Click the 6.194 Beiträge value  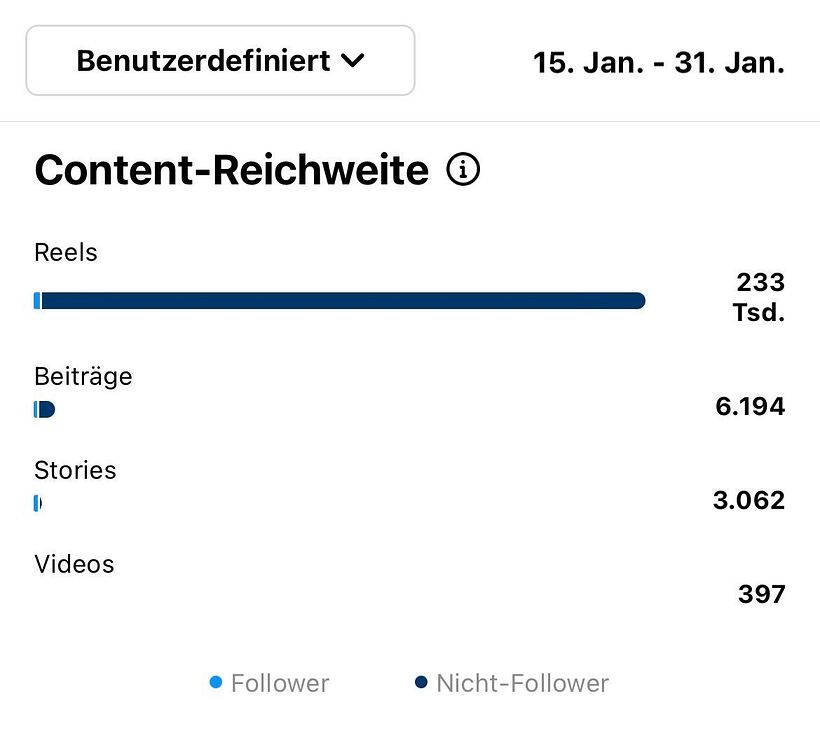750,406
